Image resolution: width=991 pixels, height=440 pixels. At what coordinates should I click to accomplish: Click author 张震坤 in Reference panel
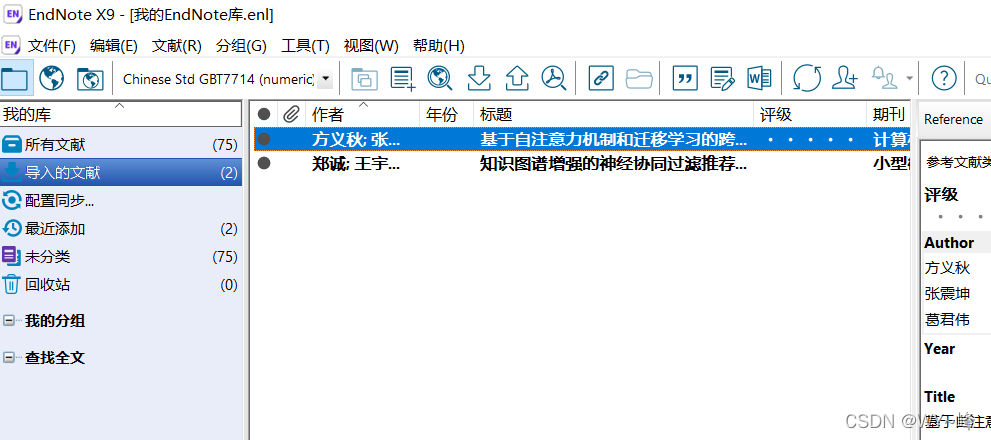coord(947,293)
